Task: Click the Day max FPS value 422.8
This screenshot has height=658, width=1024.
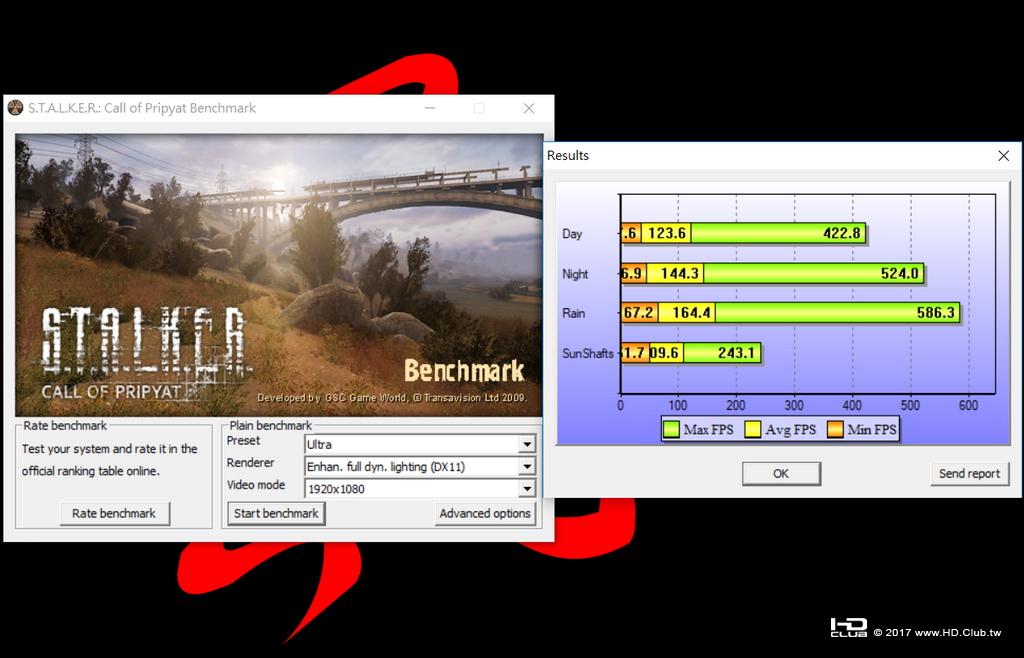Action: point(842,233)
